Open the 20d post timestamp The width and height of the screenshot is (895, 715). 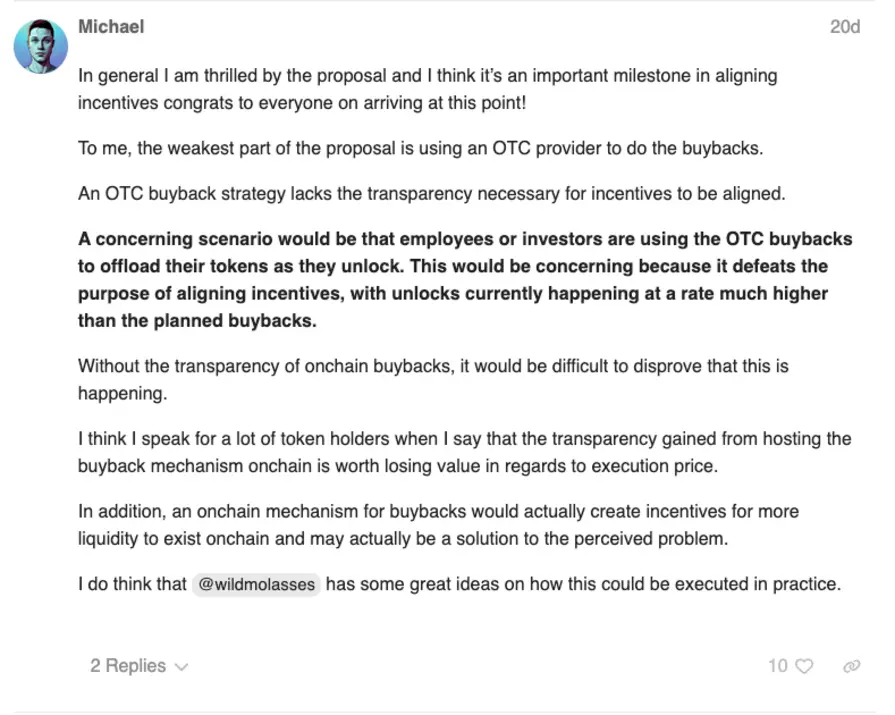click(x=845, y=27)
